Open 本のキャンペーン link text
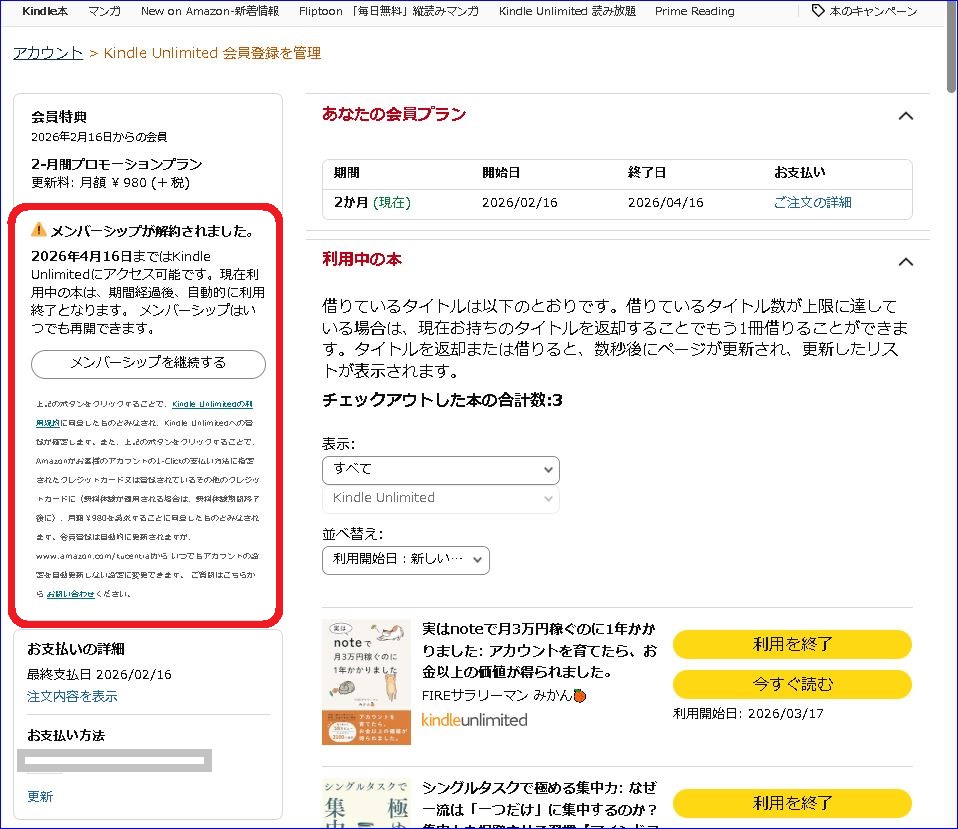Screen dimensions: 958x829 click(873, 11)
